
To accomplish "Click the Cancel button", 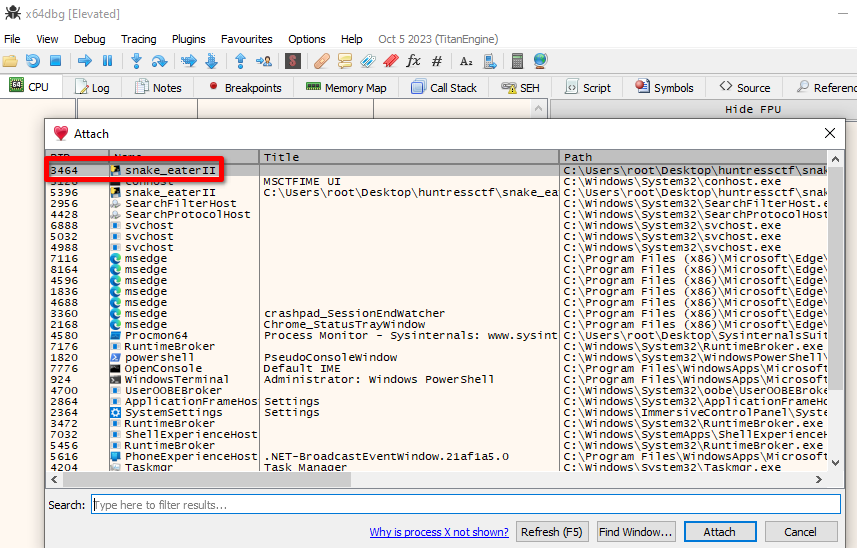I will [x=801, y=532].
